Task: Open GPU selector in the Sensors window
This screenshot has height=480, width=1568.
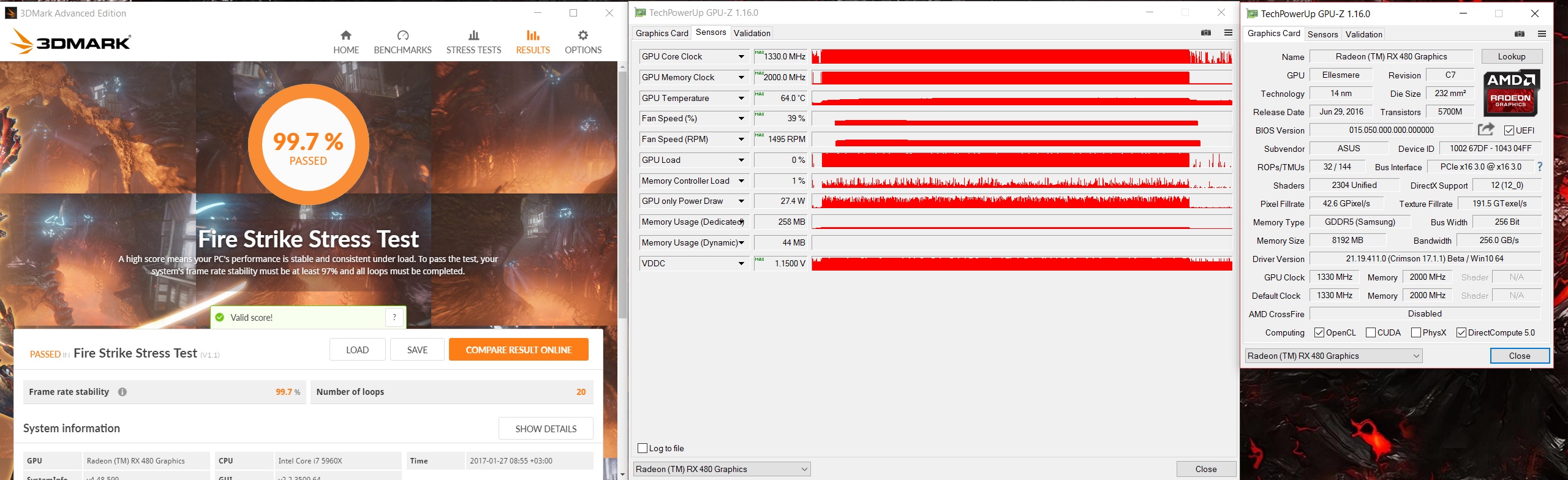Action: [722, 469]
